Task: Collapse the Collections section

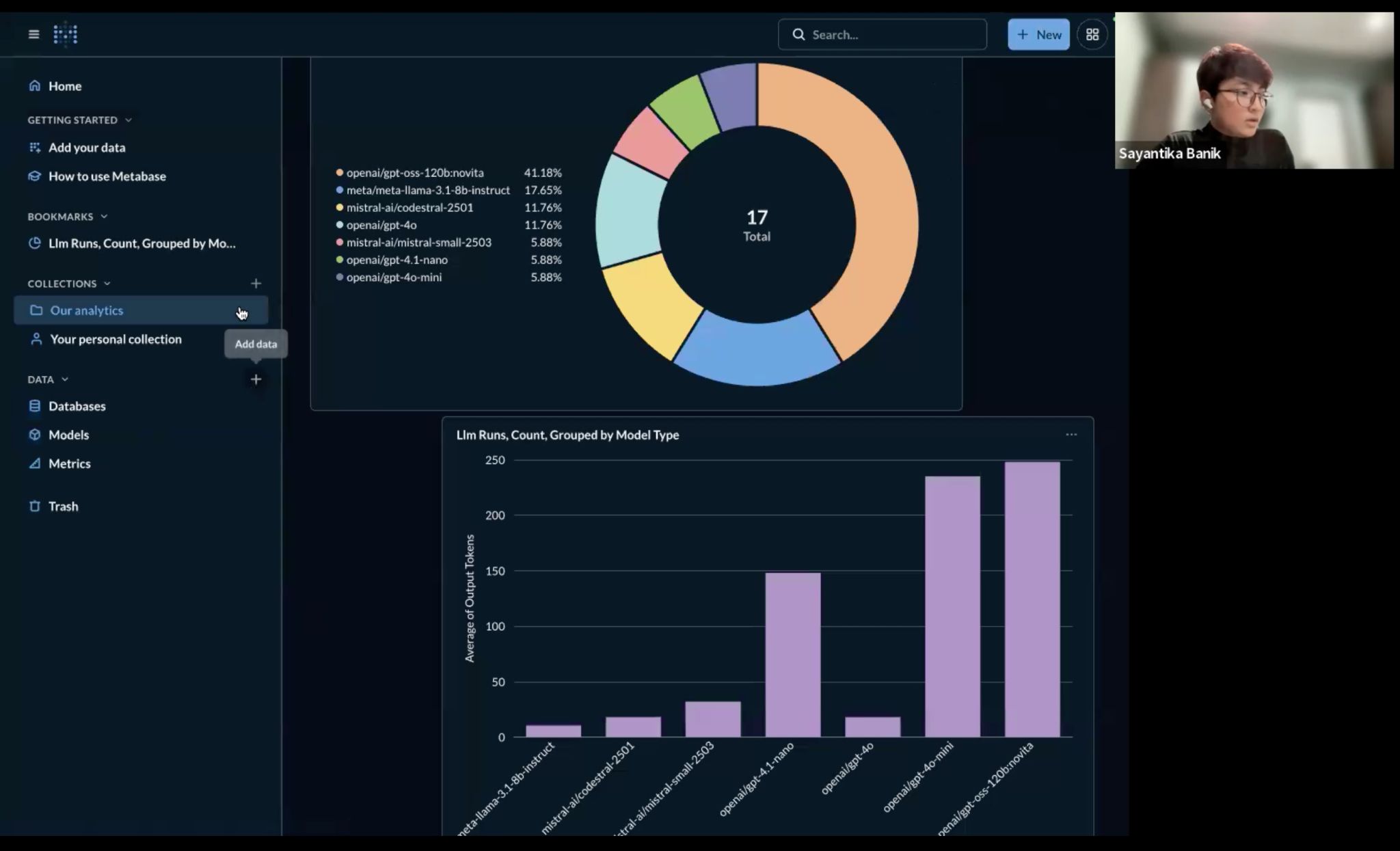Action: coord(107,283)
